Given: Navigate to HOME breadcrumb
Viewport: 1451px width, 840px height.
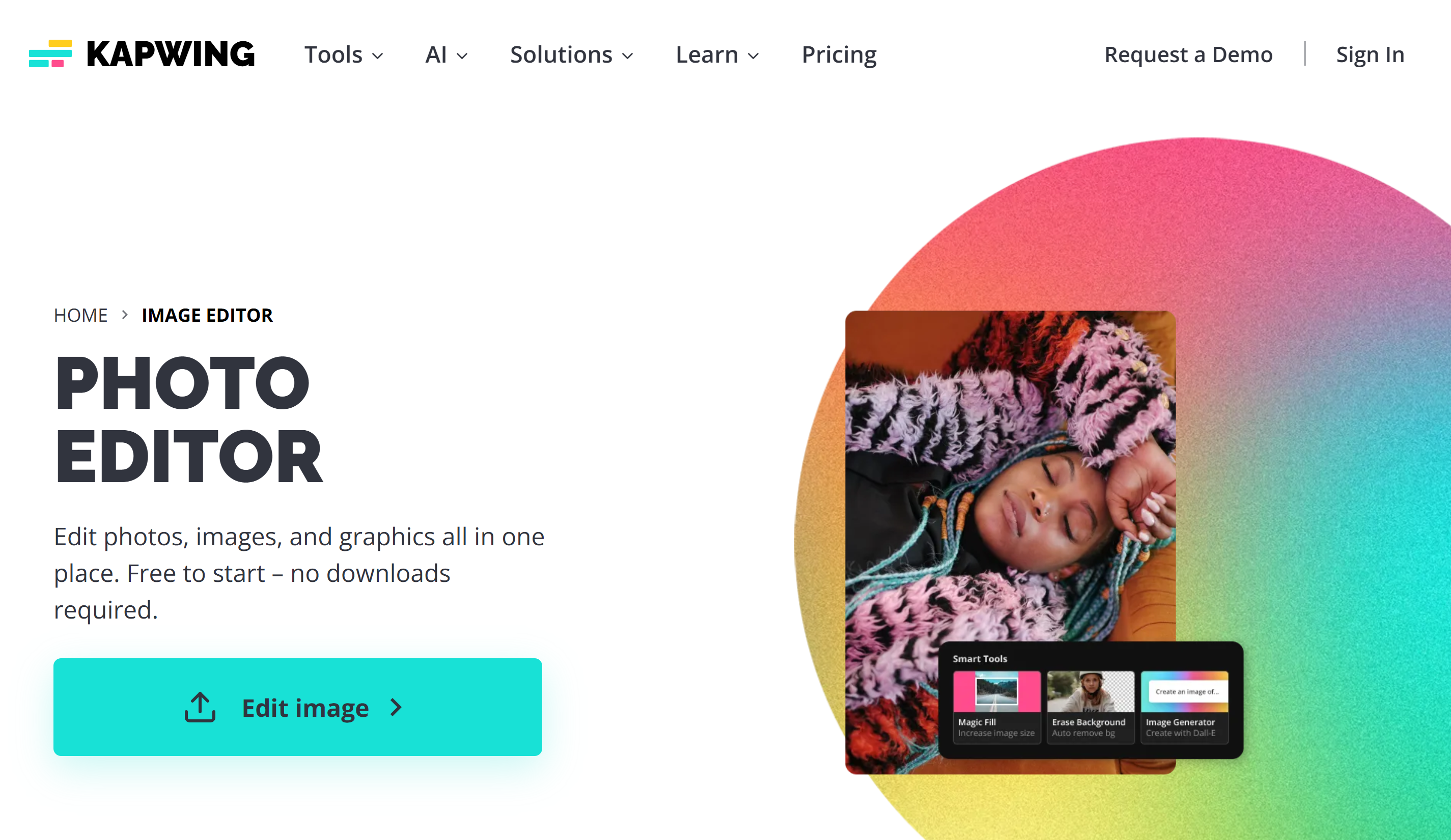Looking at the screenshot, I should (80, 316).
